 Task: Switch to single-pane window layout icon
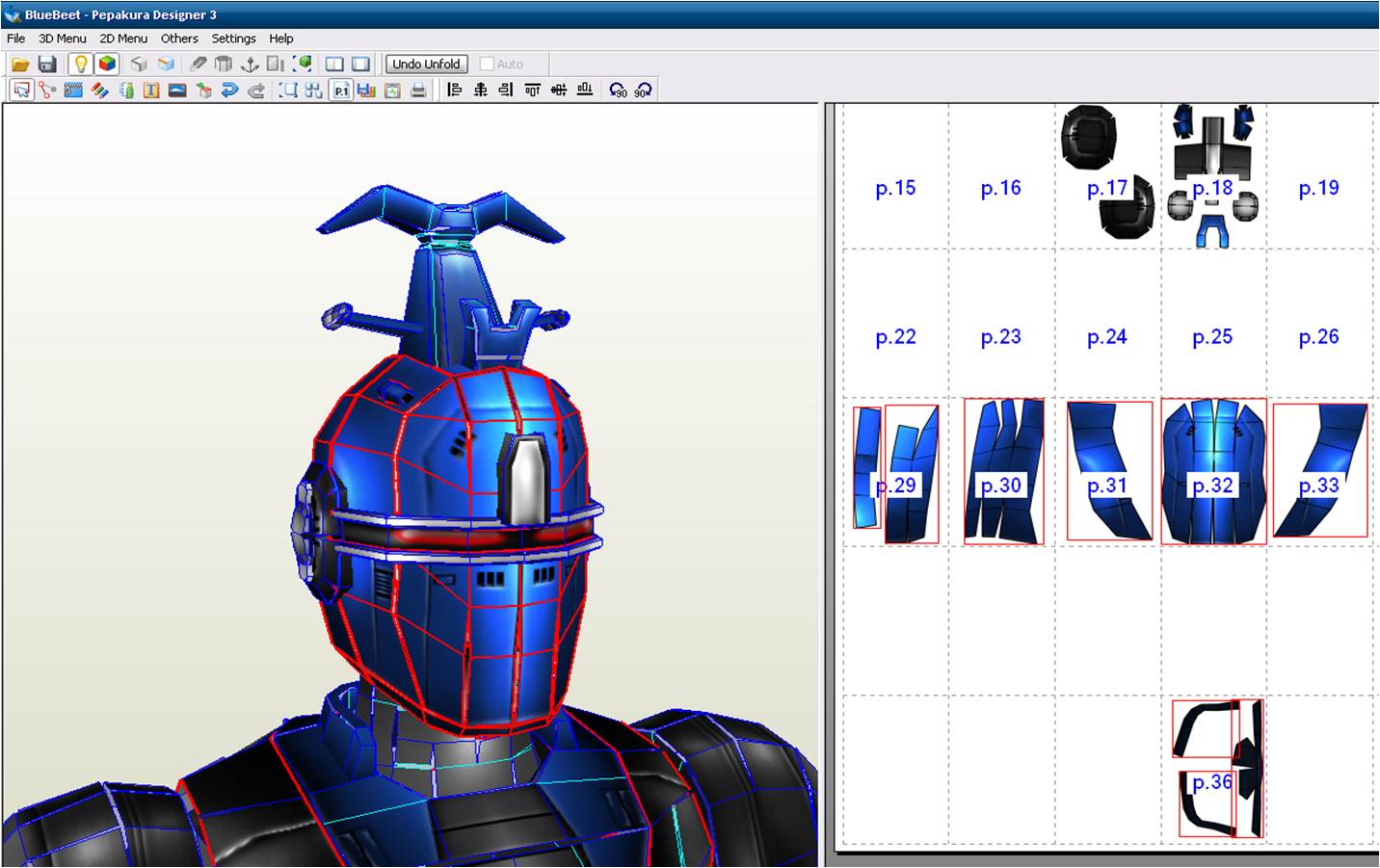(x=360, y=65)
